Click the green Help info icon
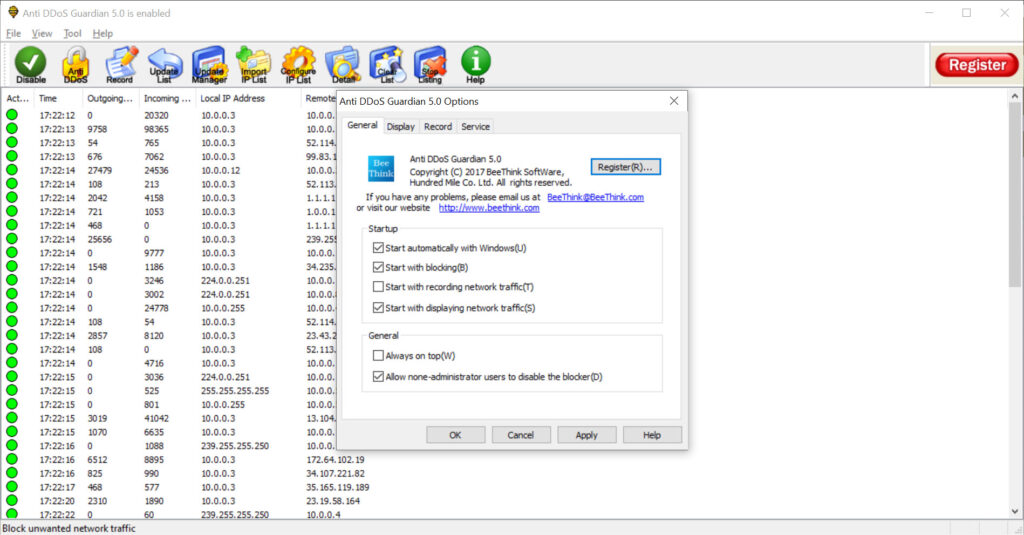 click(x=475, y=65)
